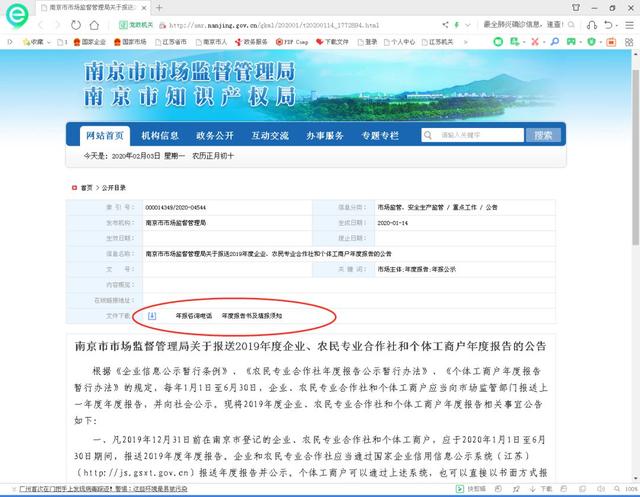Screen dimensions: 640x497
Task: Open a new browser tab
Action: [159, 8]
